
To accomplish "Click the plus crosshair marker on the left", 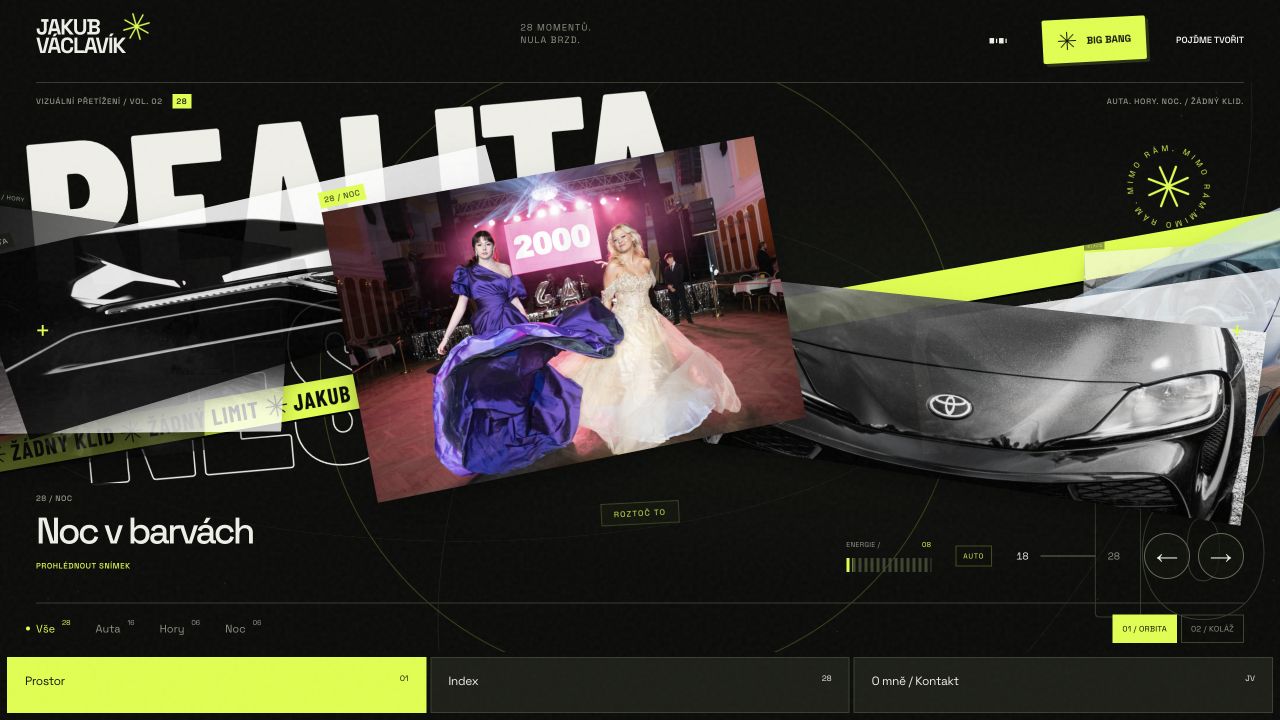I will click(x=42, y=330).
